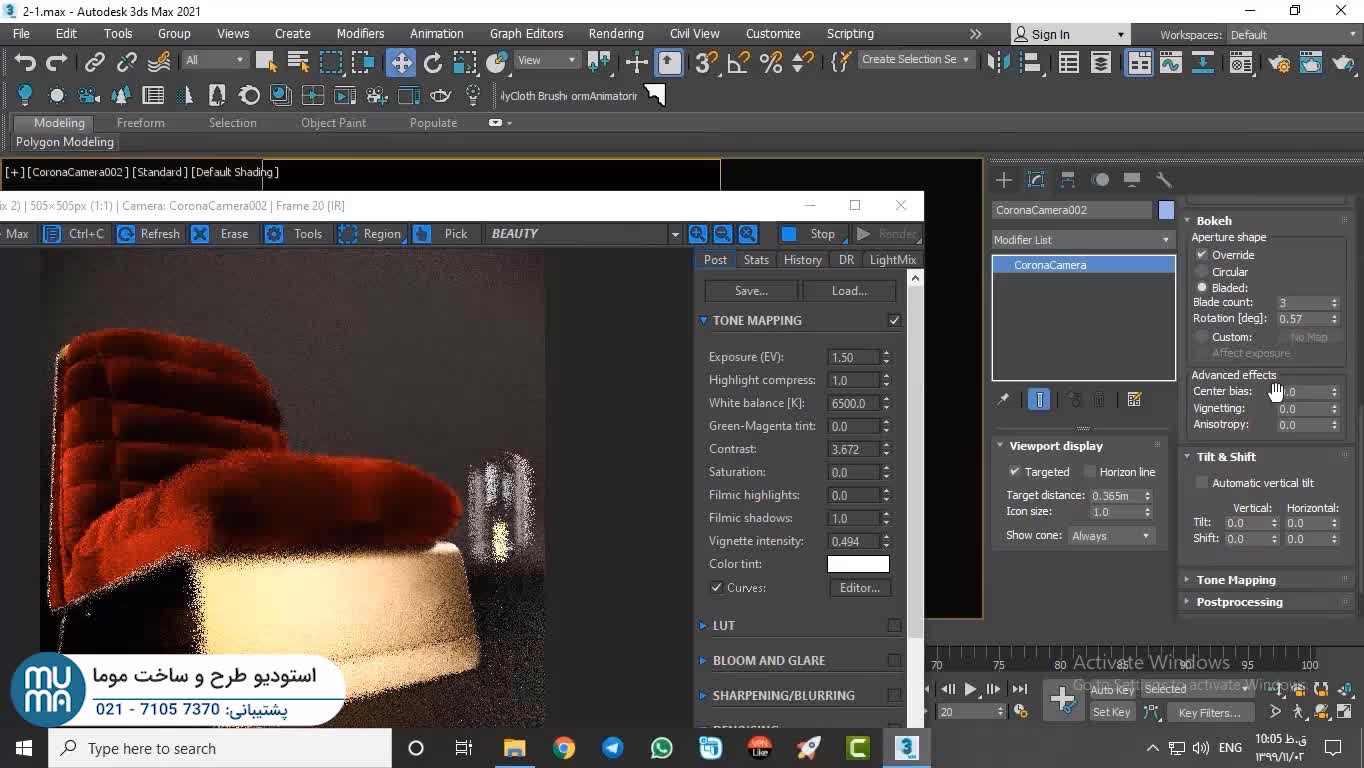Open the Rendering menu
The height and width of the screenshot is (768, 1364).
pyautogui.click(x=615, y=34)
